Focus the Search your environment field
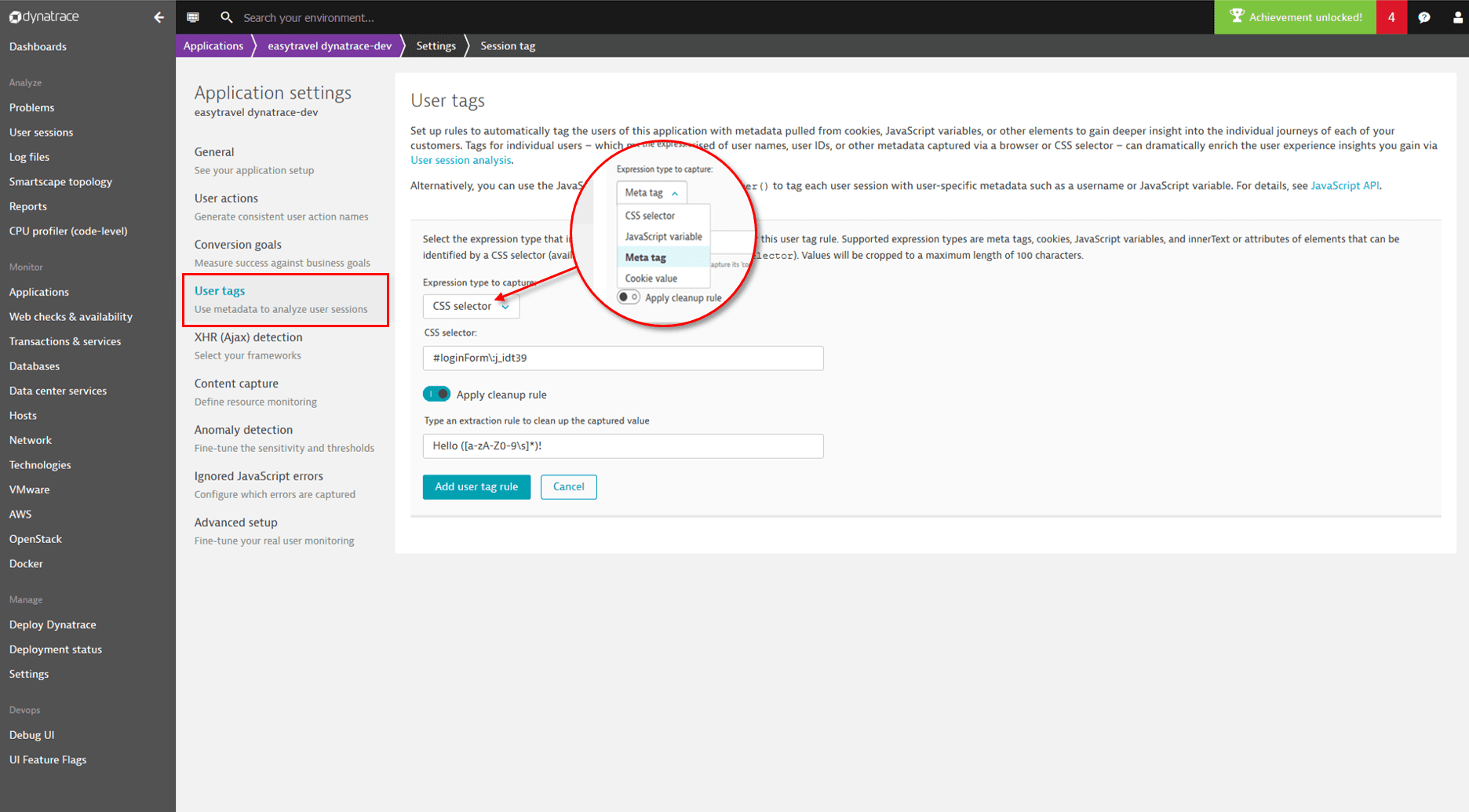The width and height of the screenshot is (1469, 812). pyautogui.click(x=308, y=17)
